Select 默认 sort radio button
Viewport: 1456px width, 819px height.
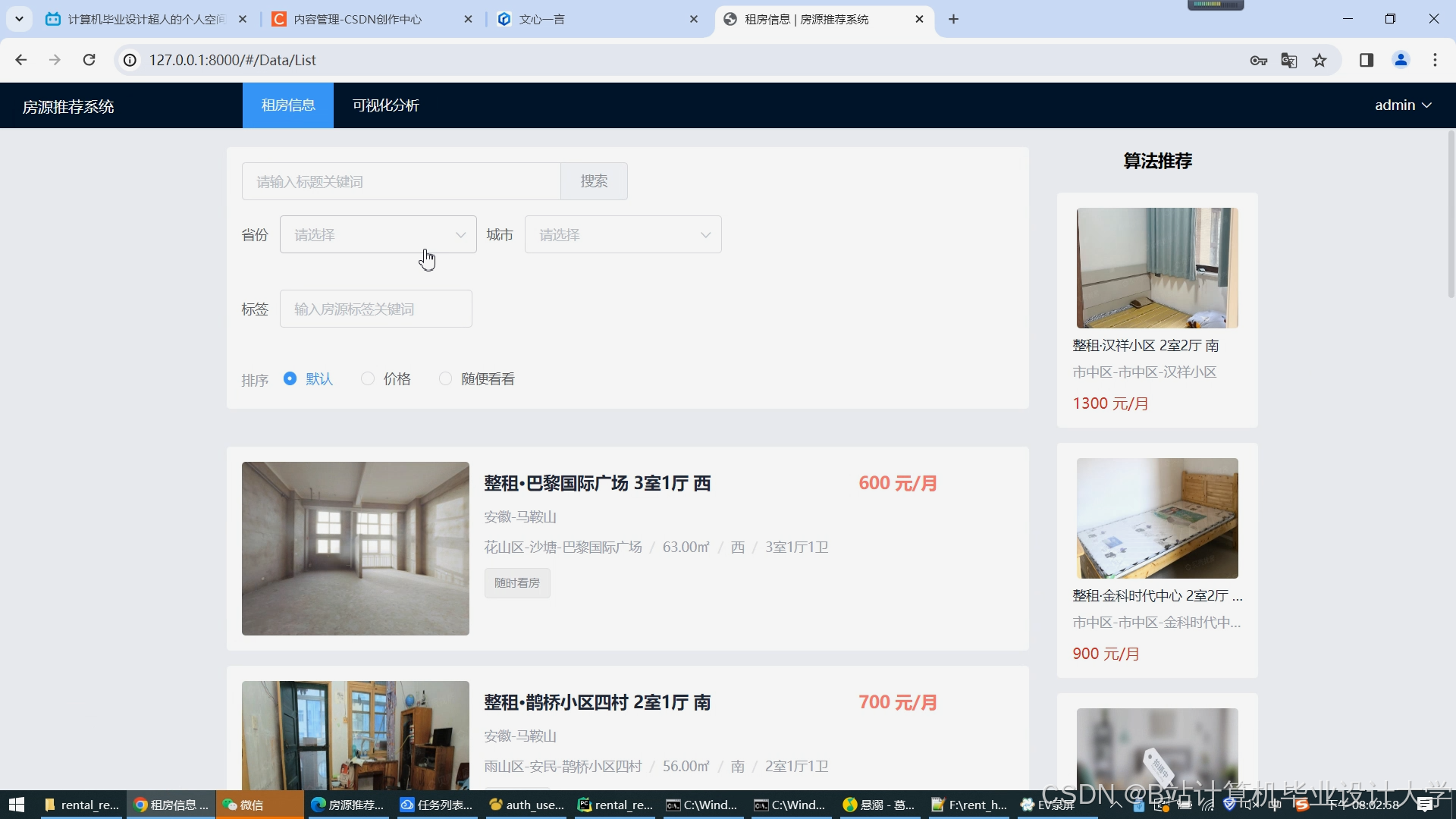coord(290,378)
